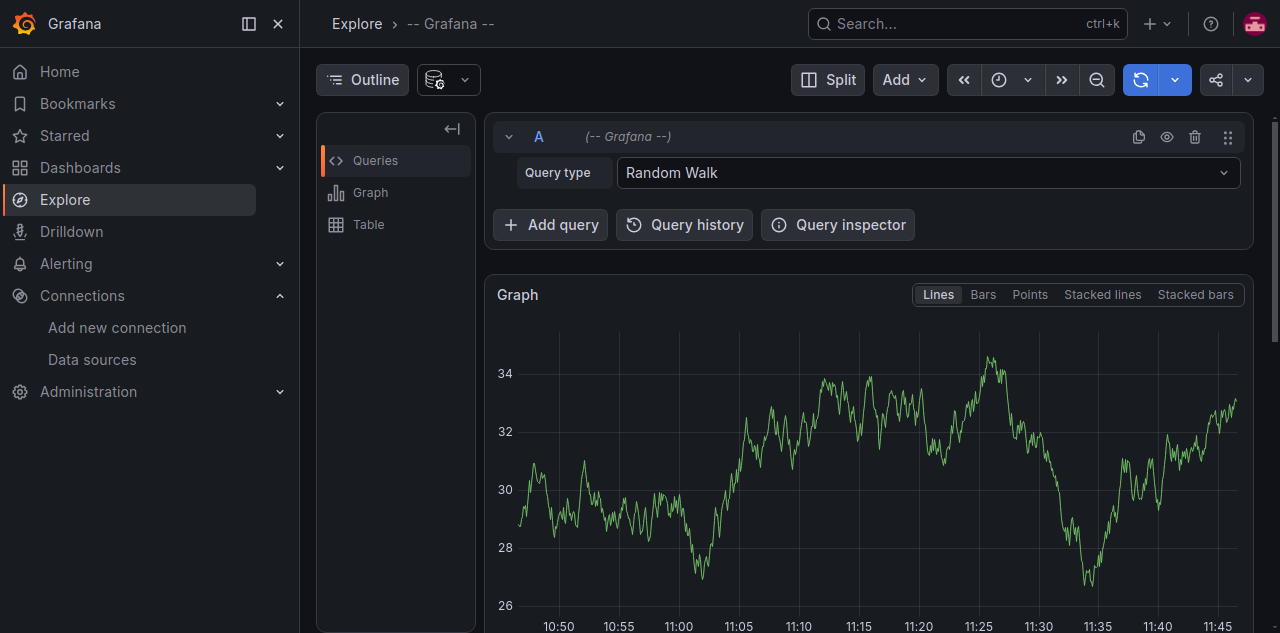Zoom out the time range

[x=1097, y=80]
